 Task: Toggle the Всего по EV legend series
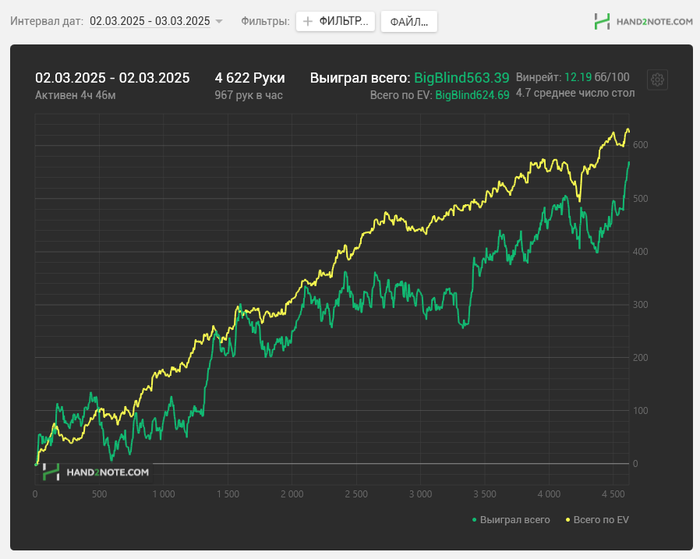point(597,520)
